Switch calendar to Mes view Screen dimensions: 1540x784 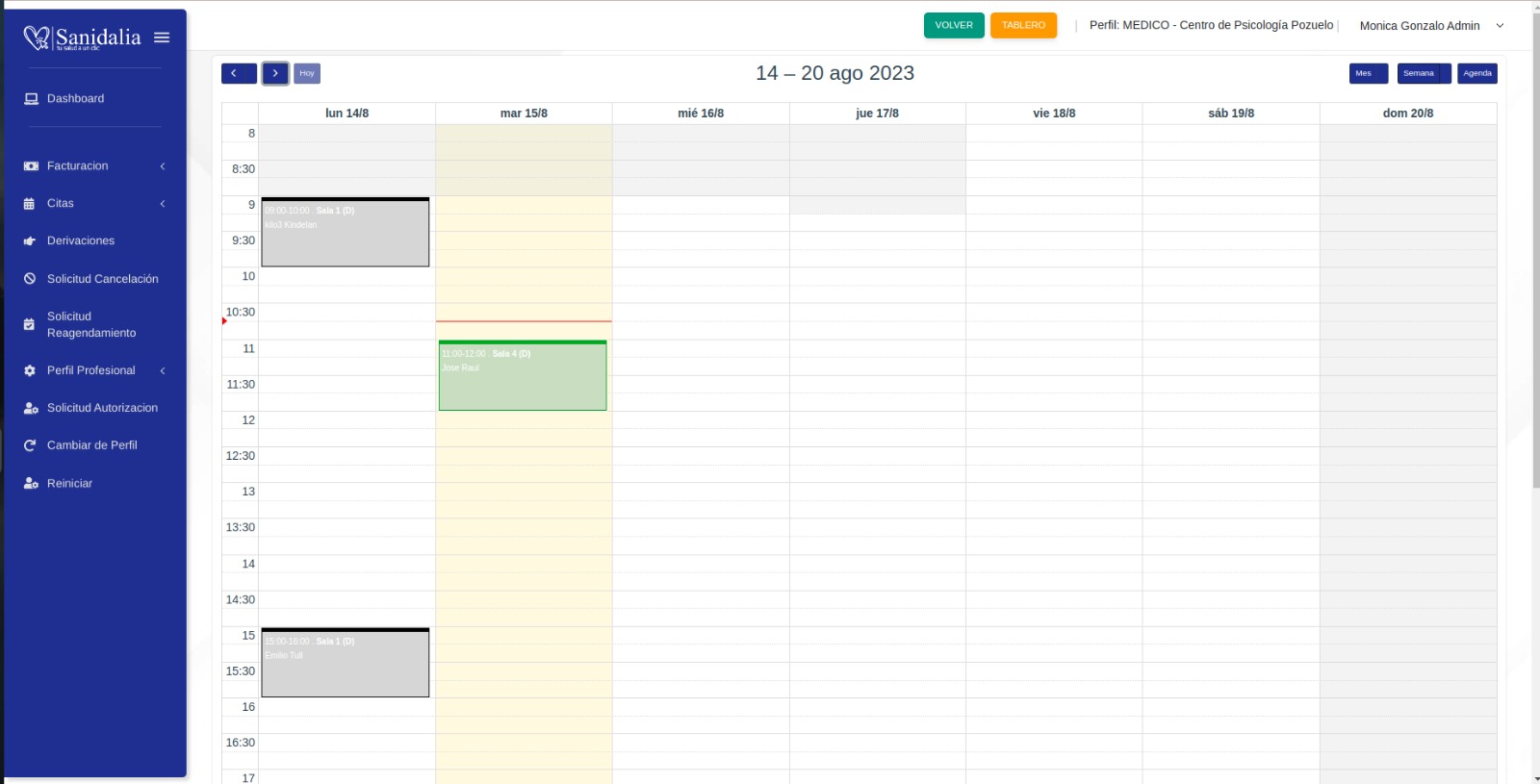pos(1368,73)
